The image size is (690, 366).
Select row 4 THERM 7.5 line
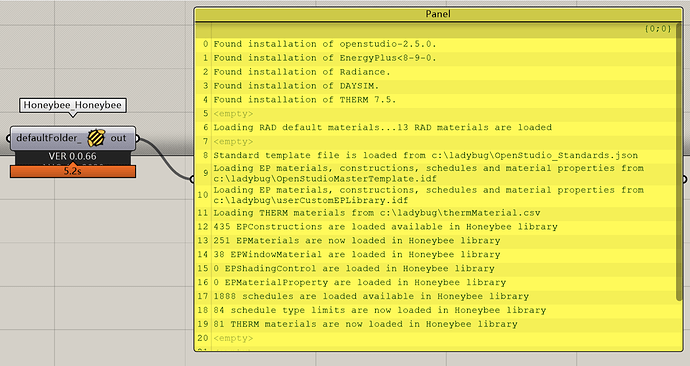tap(436, 100)
